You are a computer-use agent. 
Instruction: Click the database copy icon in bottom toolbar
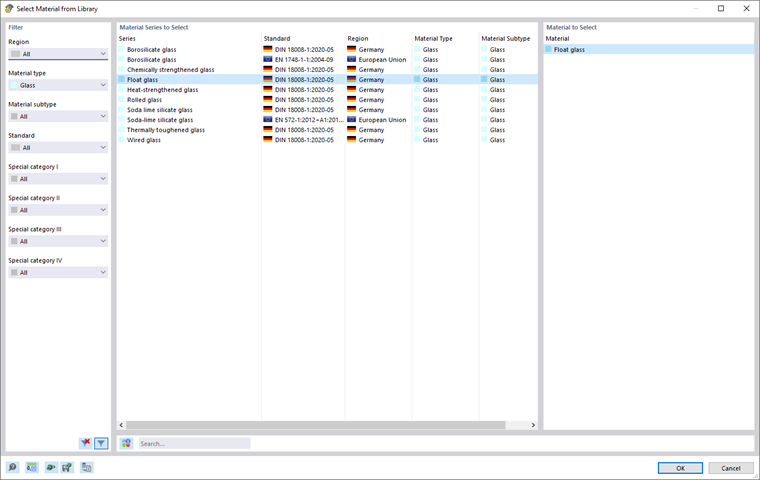[x=87, y=467]
